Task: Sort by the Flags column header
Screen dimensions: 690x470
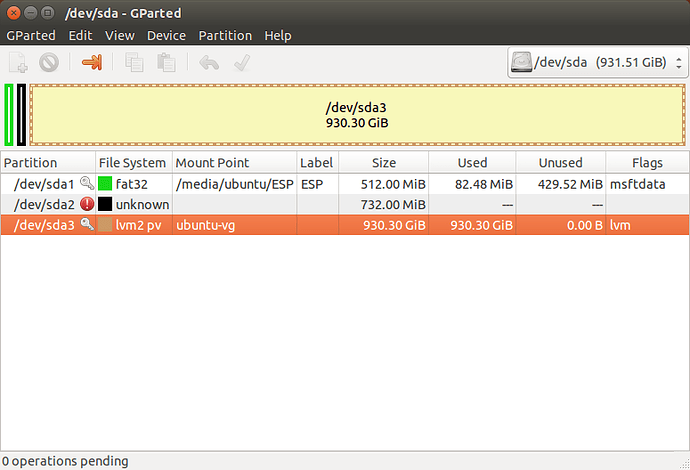Action: (x=647, y=163)
